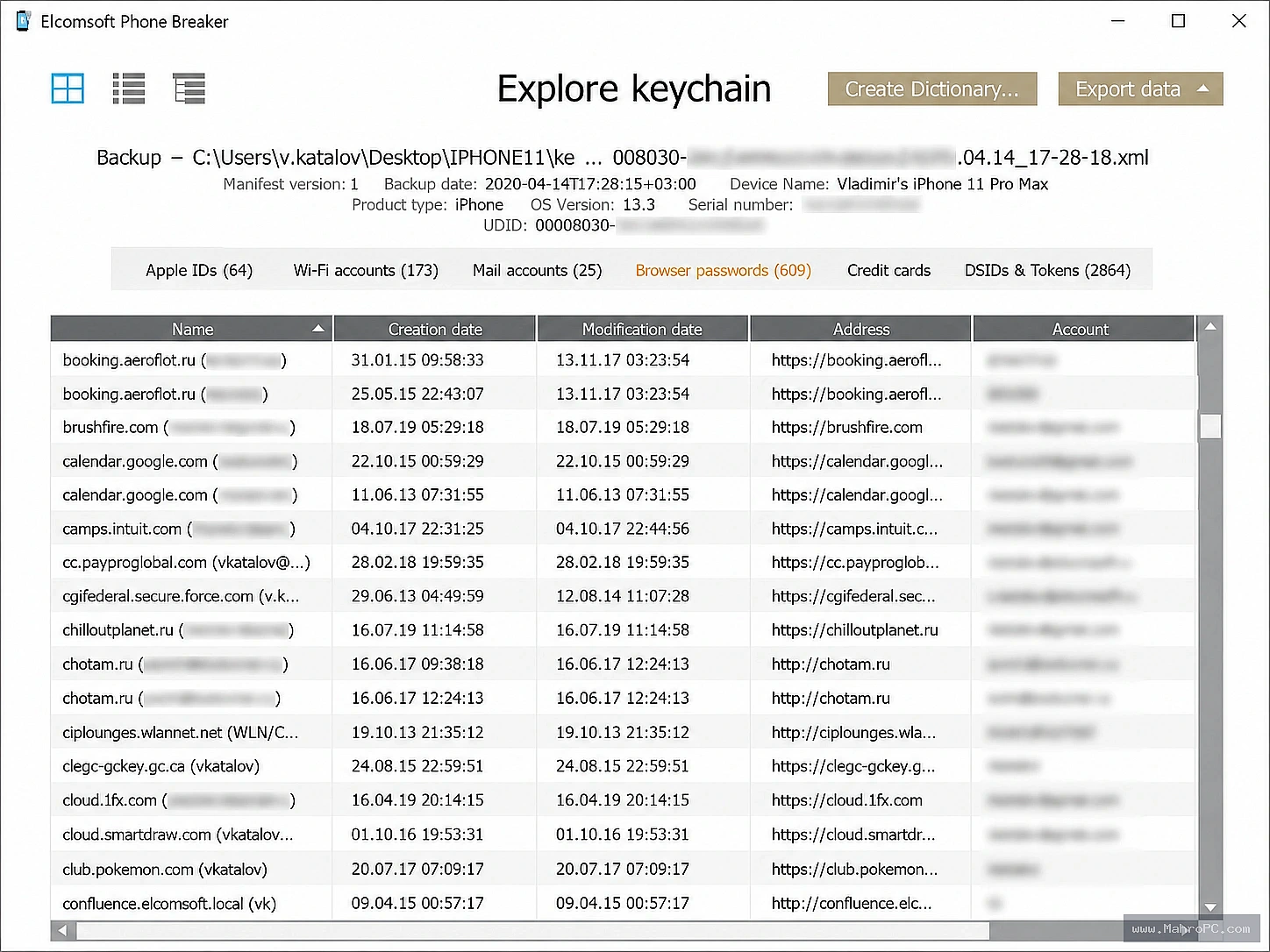Image resolution: width=1270 pixels, height=952 pixels.
Task: Click the https://brushfire.com address cell
Action: pyautogui.click(x=847, y=427)
